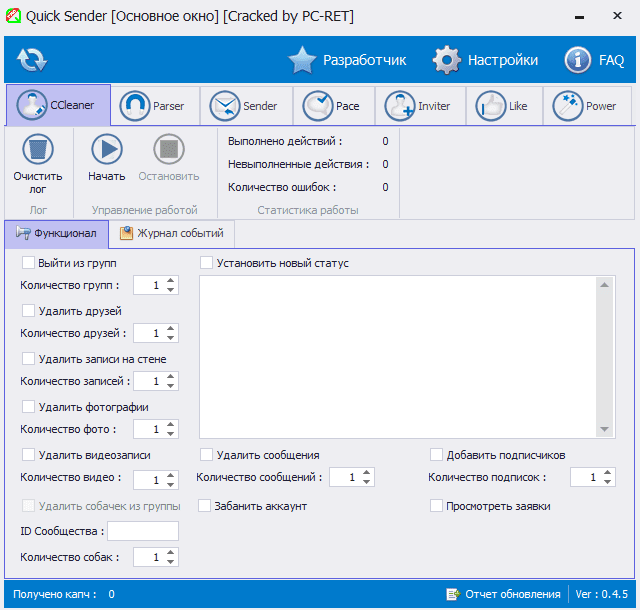Click the Количество ошибок statistic label
Viewport: 640px width, 610px height.
pyautogui.click(x=282, y=187)
